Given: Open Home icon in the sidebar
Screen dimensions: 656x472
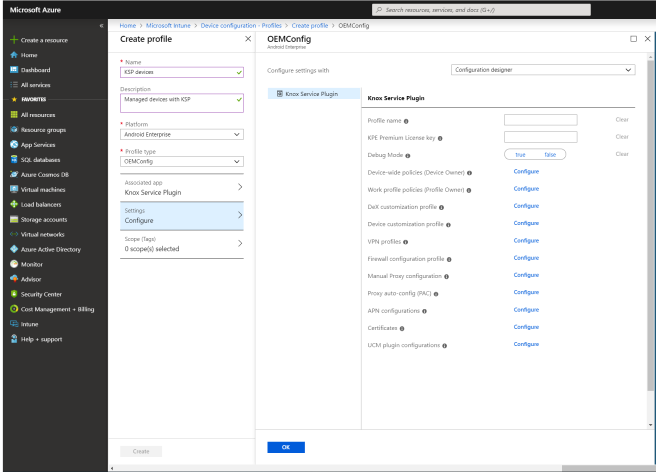Looking at the screenshot, I should click(x=14, y=55).
